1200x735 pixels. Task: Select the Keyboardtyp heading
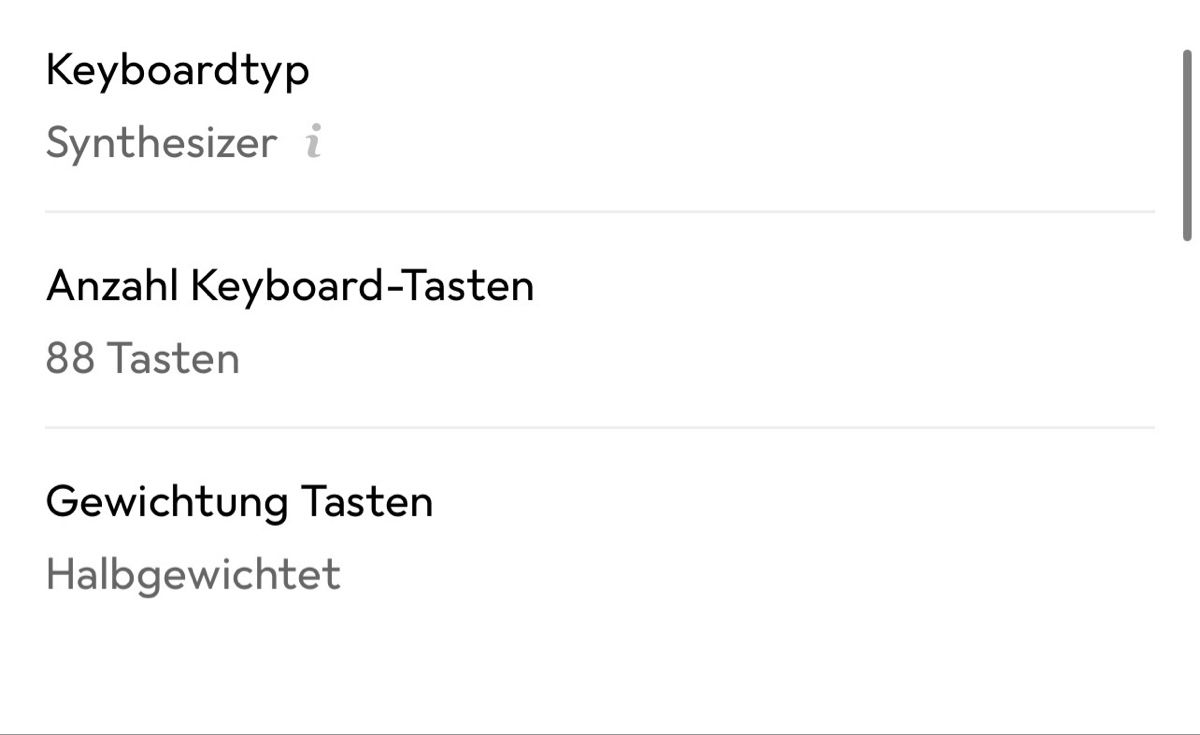pos(178,72)
